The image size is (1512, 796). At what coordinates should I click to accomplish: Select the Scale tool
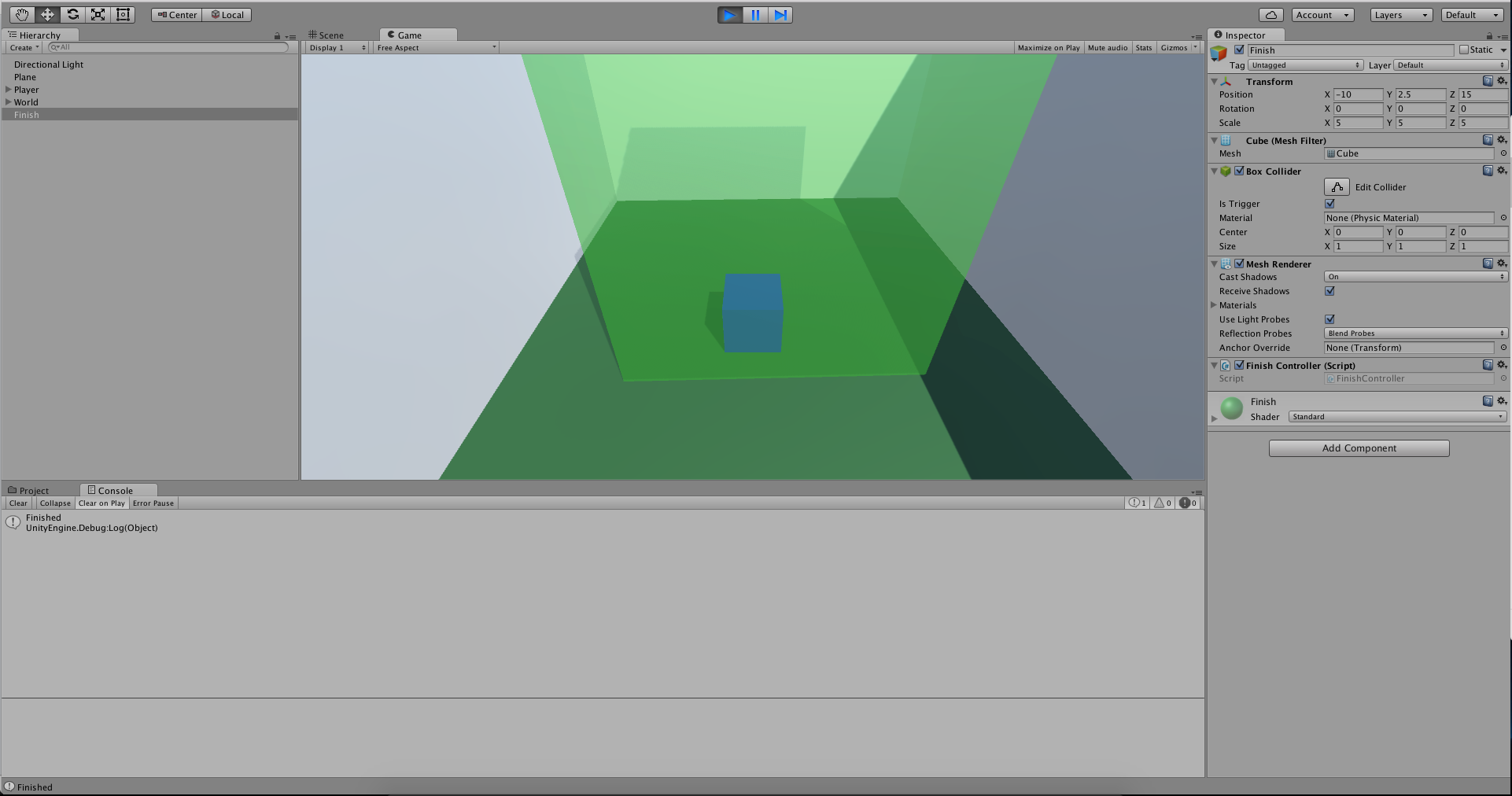[98, 14]
